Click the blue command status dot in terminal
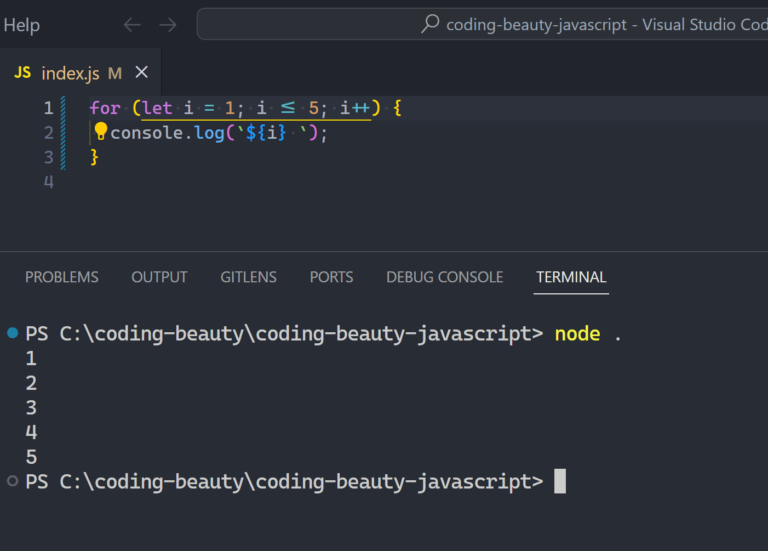 pos(12,332)
